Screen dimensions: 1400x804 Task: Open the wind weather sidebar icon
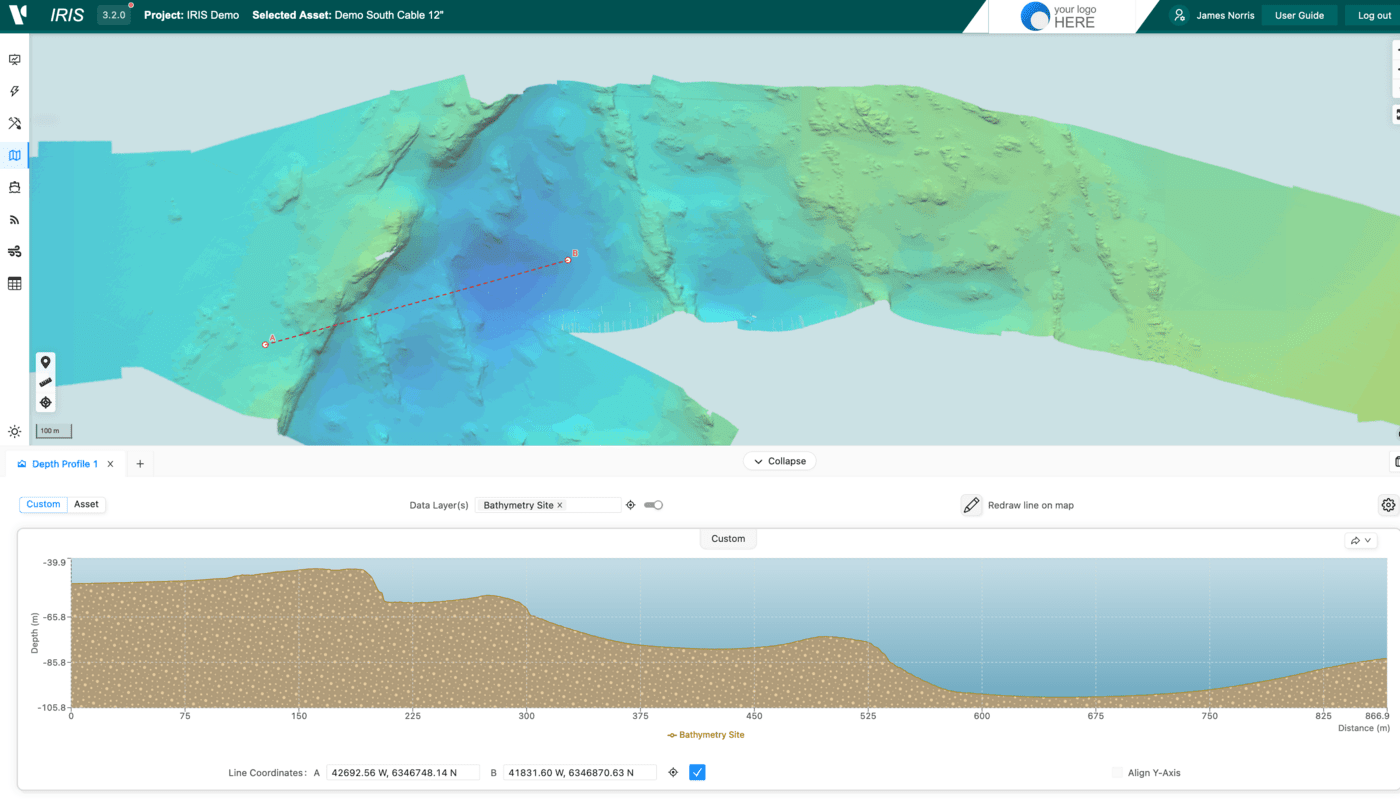tap(14, 251)
